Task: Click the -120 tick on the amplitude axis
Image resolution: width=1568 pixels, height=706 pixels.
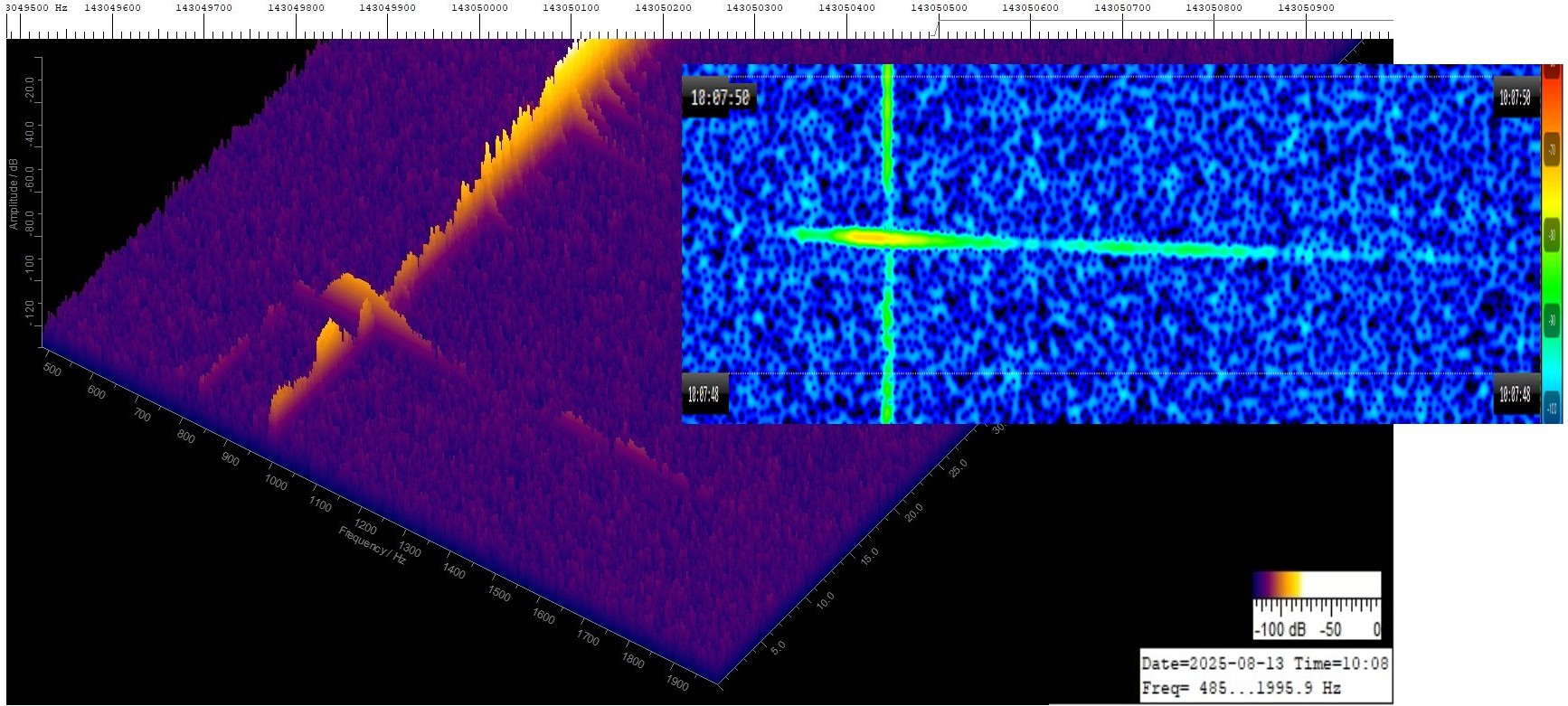Action: (x=30, y=312)
